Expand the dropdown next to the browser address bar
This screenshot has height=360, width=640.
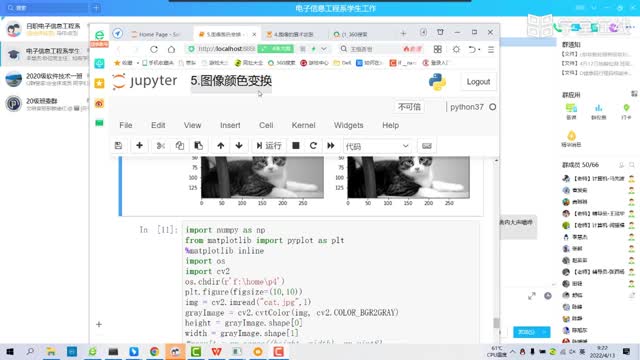click(324, 49)
